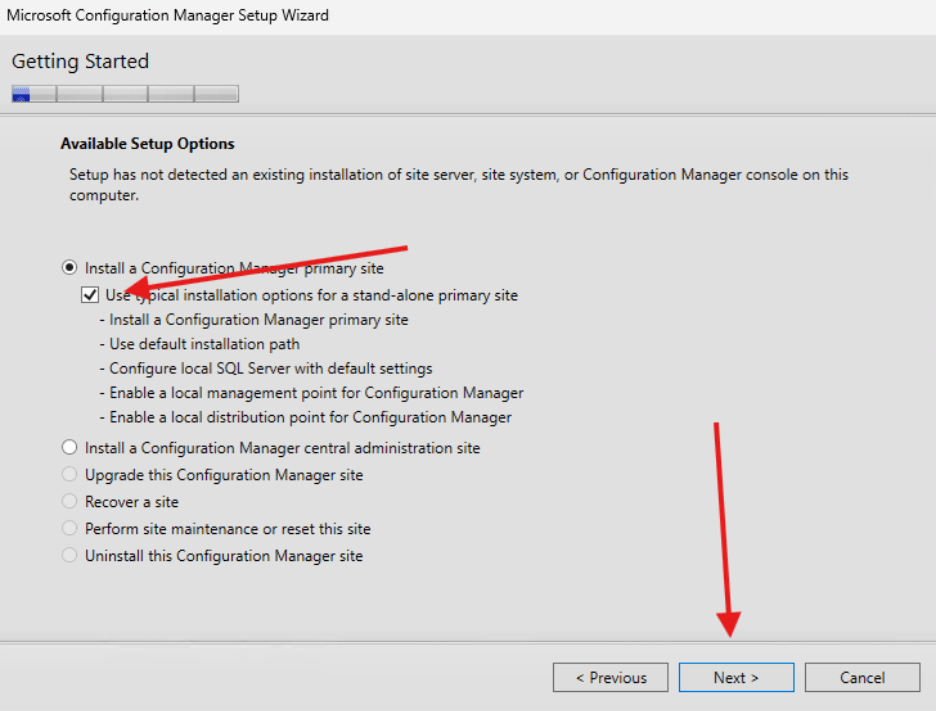The width and height of the screenshot is (936, 711).
Task: Click the last wizard progress segment
Action: [216, 93]
